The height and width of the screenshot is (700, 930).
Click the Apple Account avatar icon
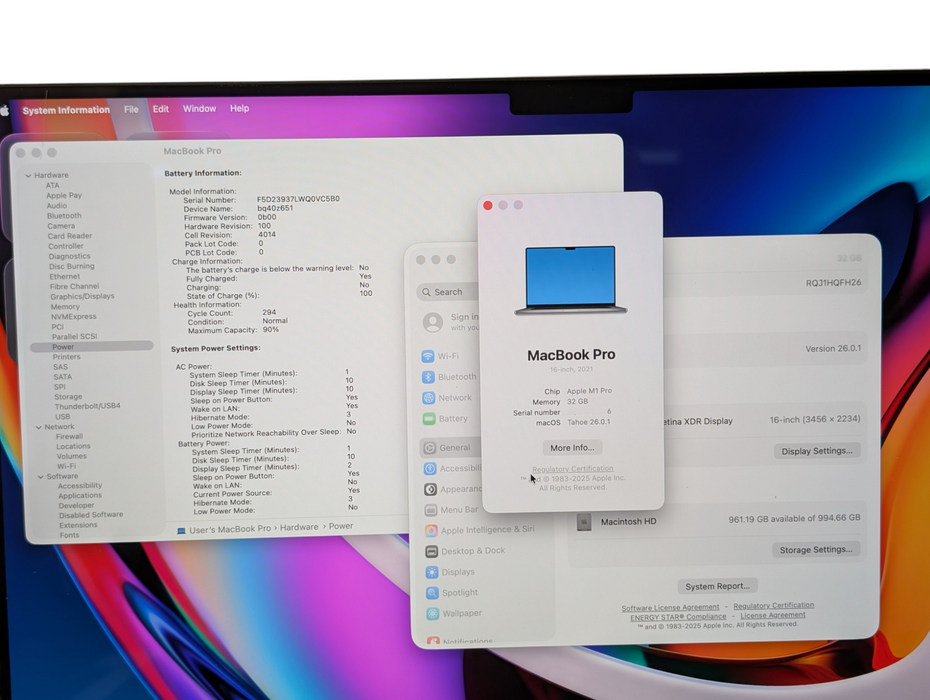pos(433,322)
